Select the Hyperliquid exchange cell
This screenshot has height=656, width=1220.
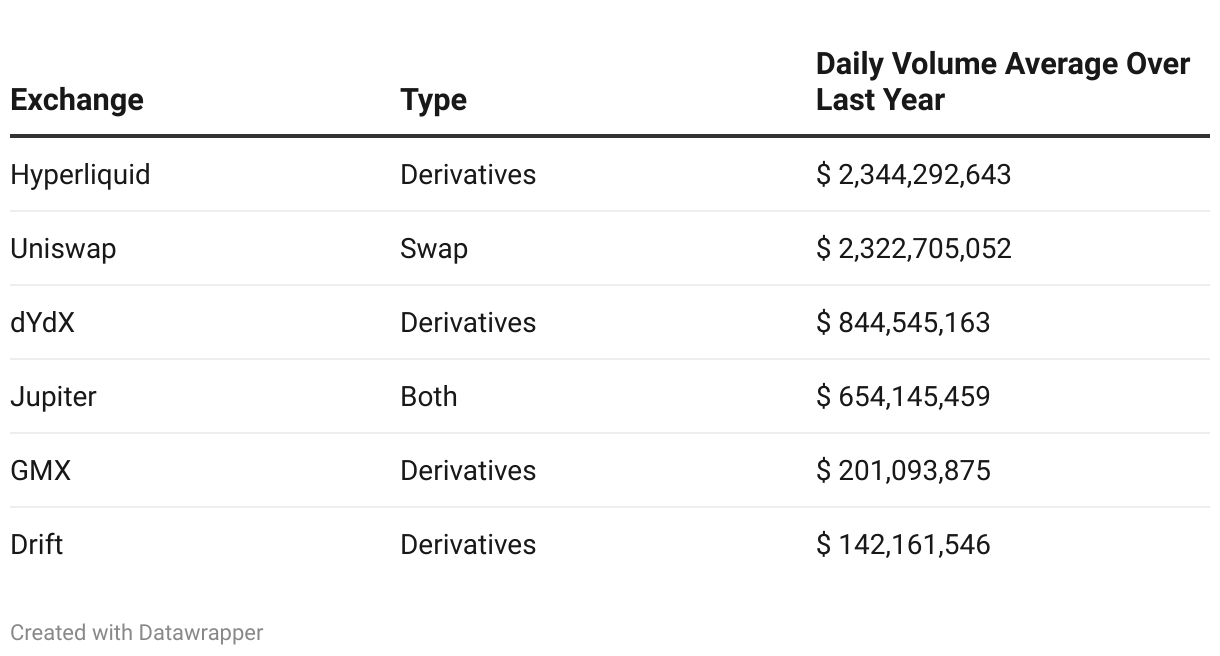(80, 175)
